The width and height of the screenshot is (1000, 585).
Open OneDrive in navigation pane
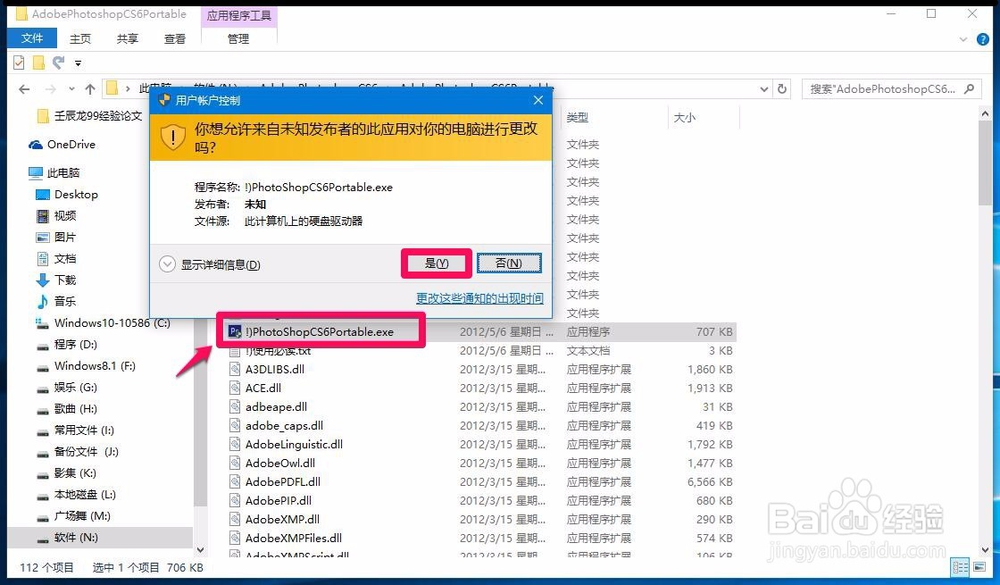tap(62, 144)
